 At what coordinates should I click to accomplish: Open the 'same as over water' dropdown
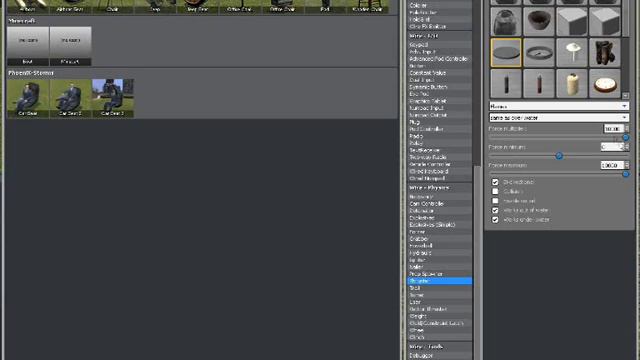(x=558, y=118)
